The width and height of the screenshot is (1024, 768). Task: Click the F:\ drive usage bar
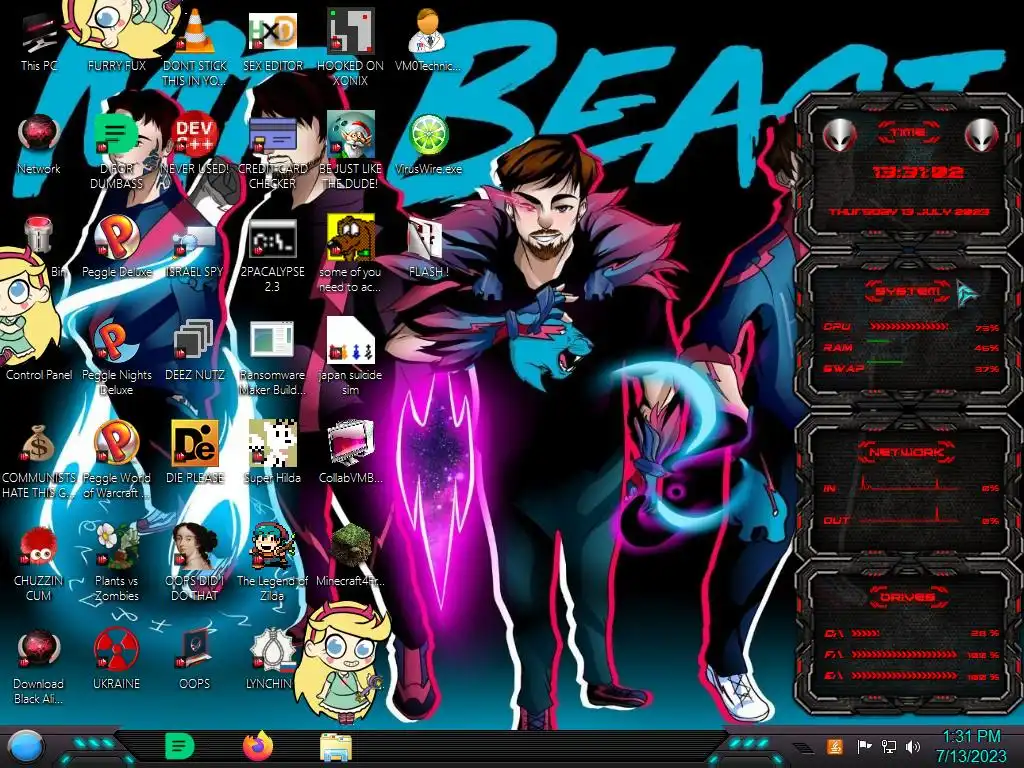904,654
